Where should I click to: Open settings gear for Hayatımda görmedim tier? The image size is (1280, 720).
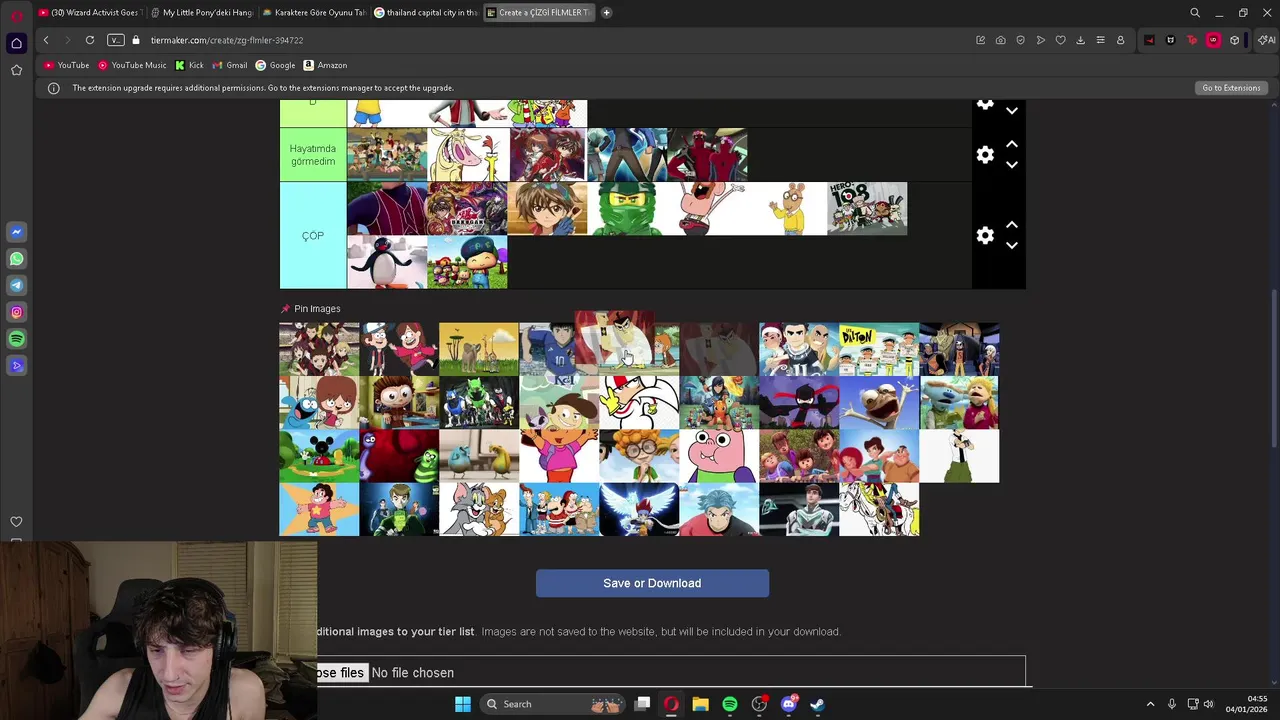coord(985,155)
